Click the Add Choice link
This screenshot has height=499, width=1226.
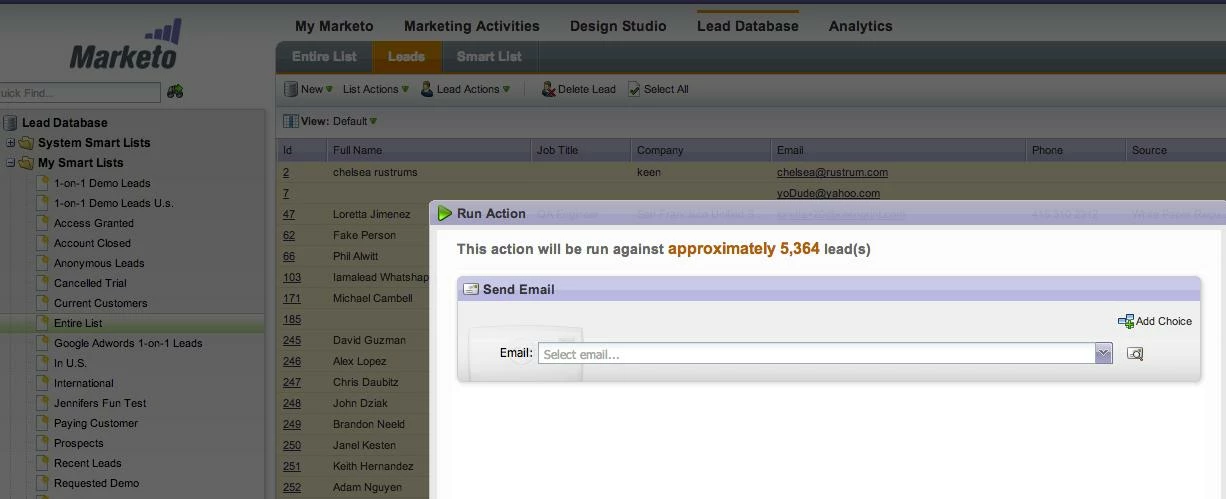click(1164, 321)
